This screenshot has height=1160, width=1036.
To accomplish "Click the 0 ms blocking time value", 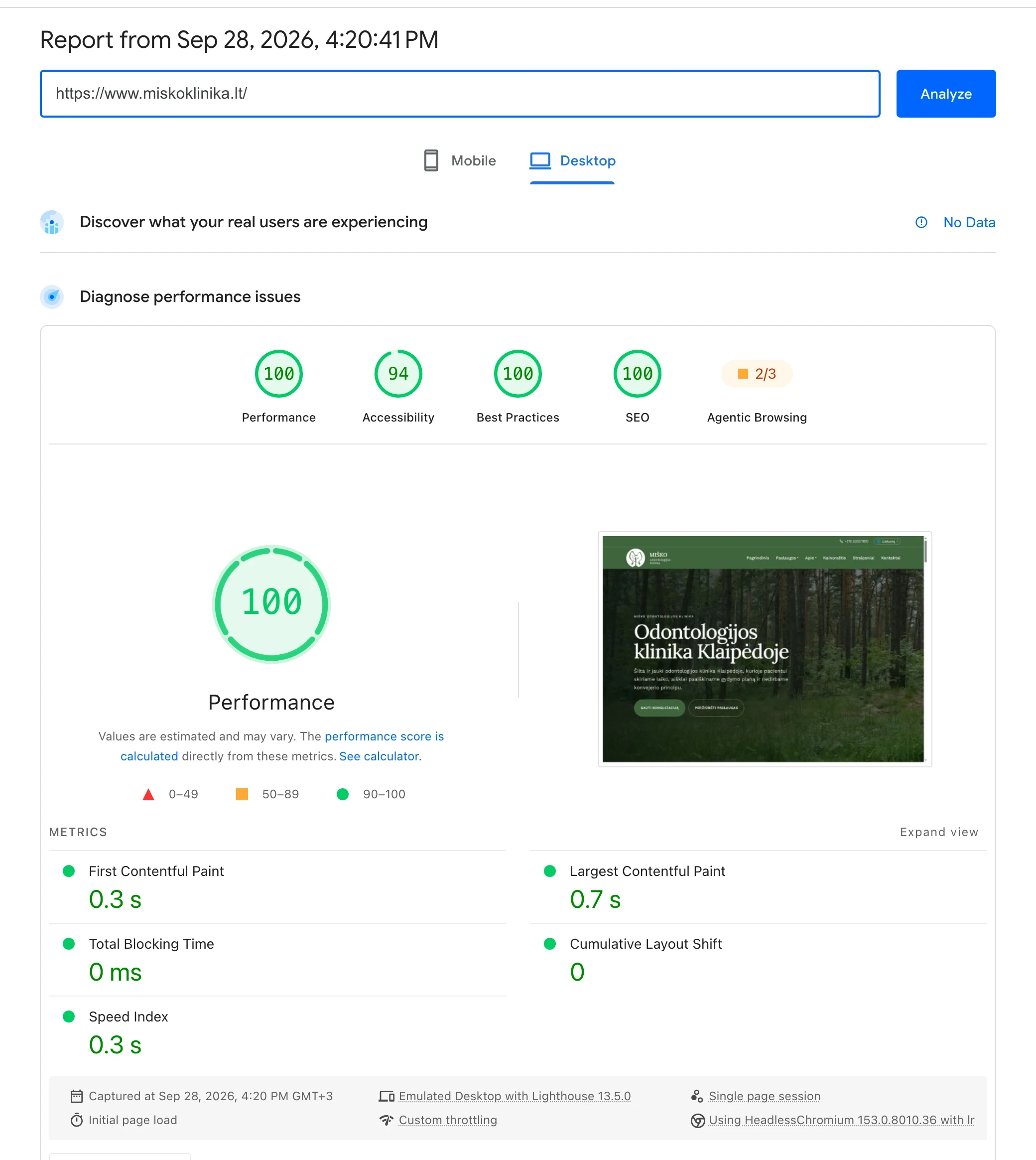I will click(x=115, y=972).
